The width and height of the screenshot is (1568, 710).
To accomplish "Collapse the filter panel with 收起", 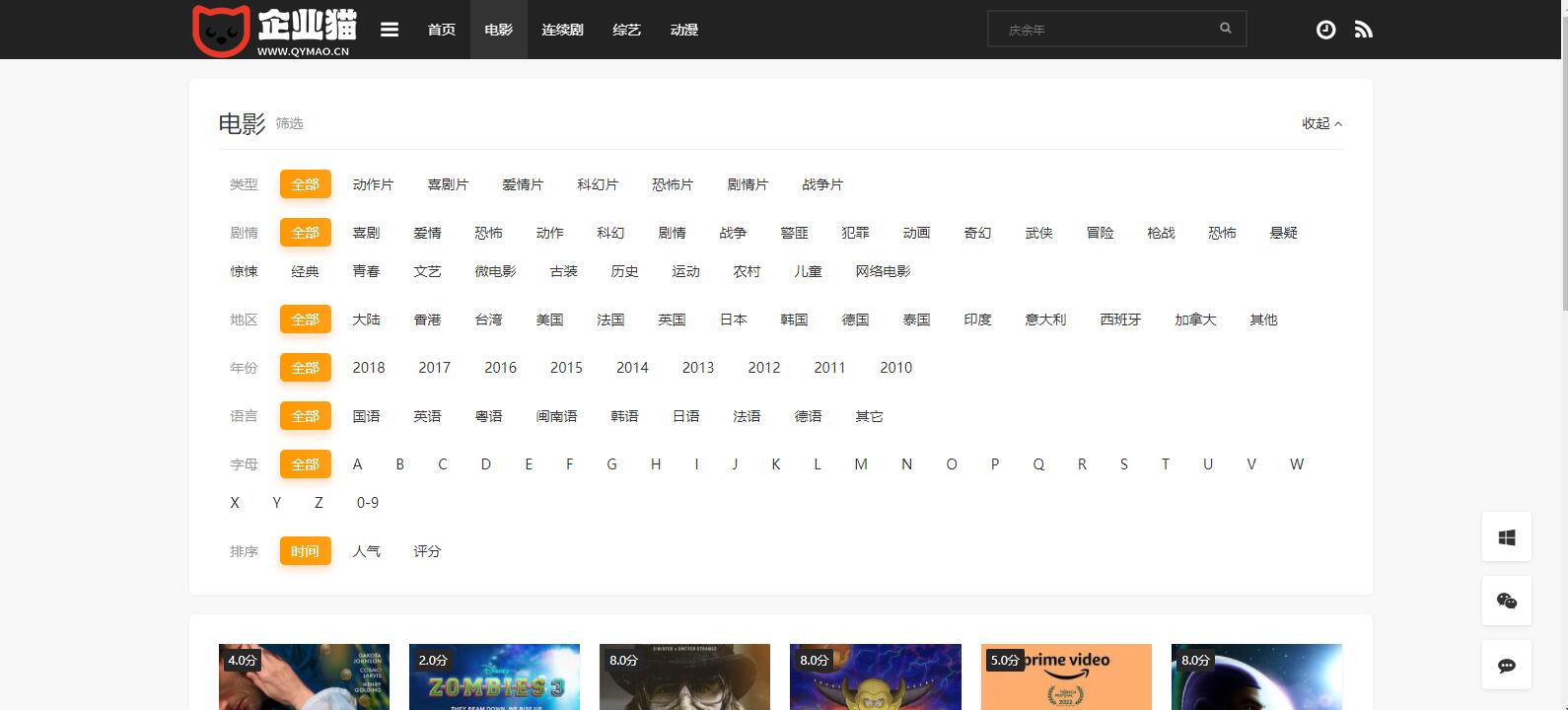I will (1321, 123).
